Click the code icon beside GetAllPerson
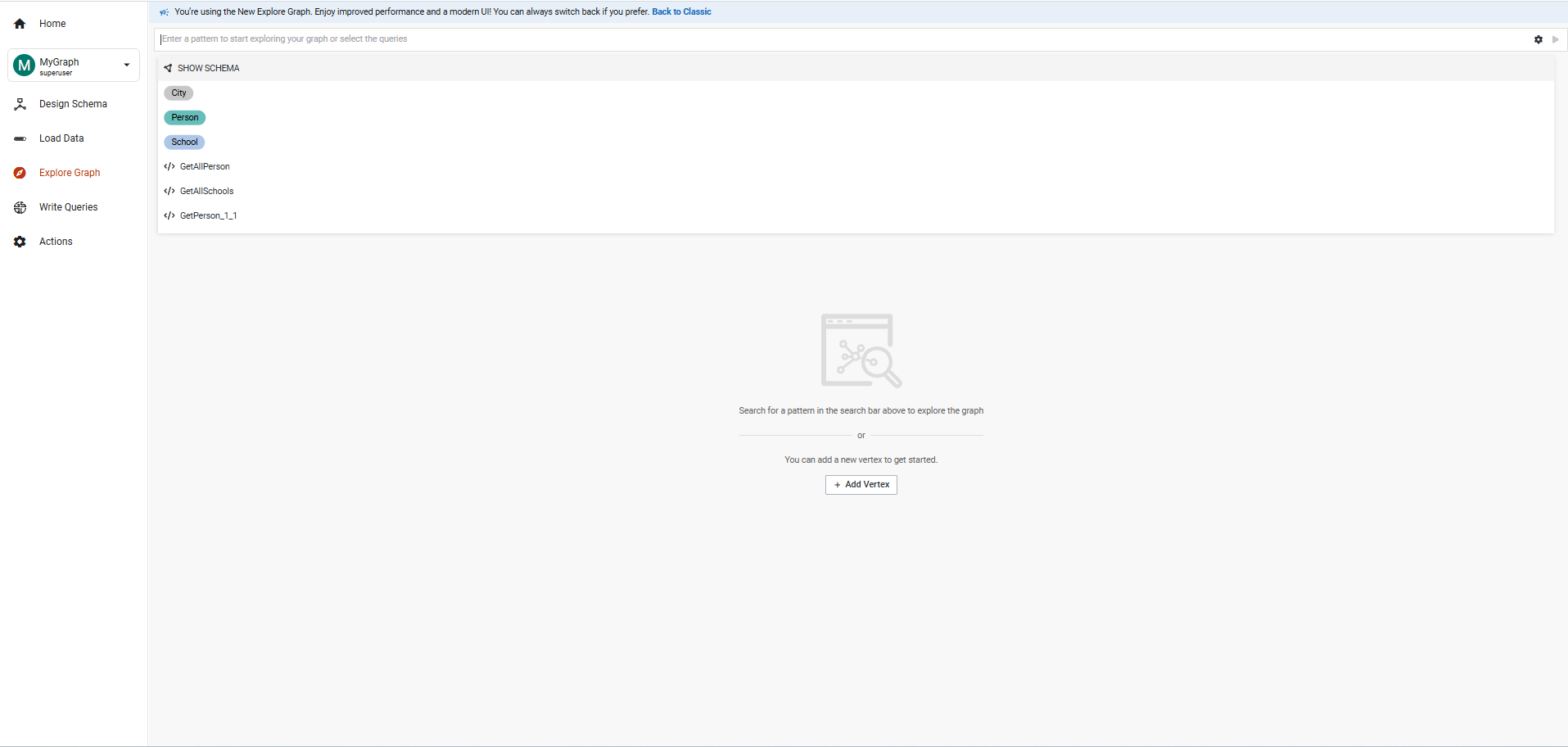 click(169, 166)
